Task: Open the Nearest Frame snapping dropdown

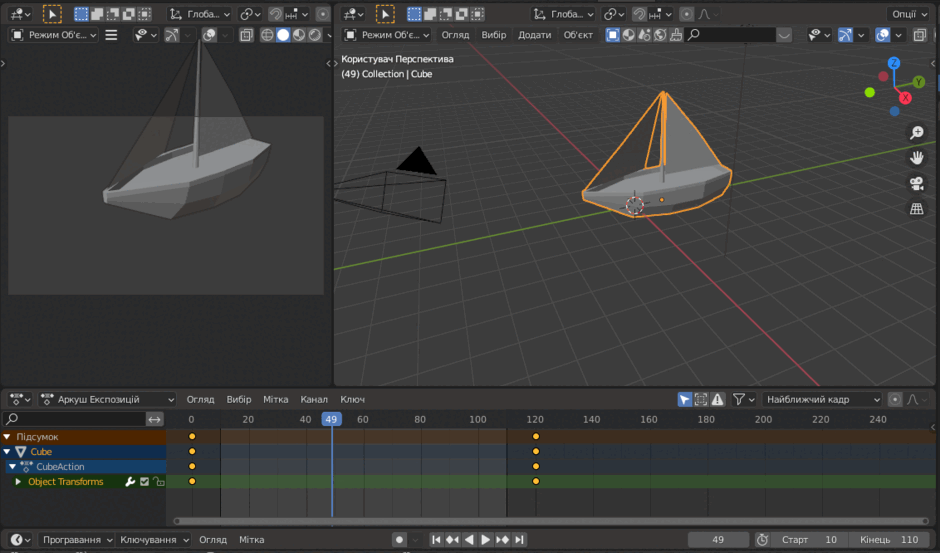Action: click(822, 399)
